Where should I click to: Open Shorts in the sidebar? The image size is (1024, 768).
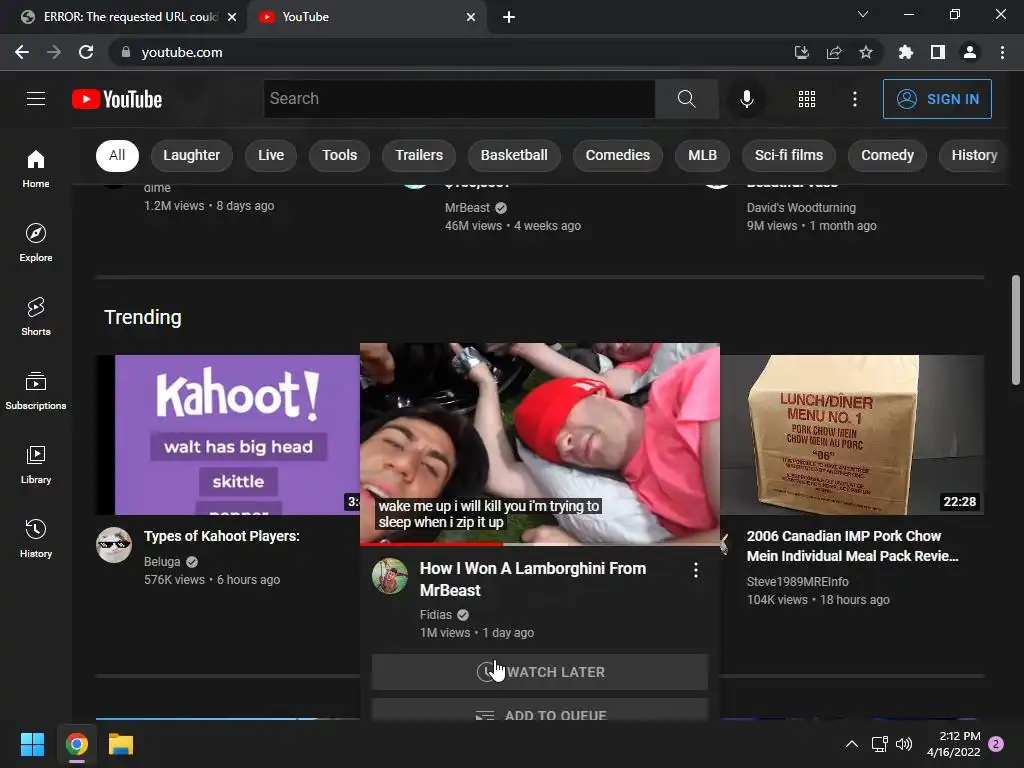pyautogui.click(x=36, y=316)
